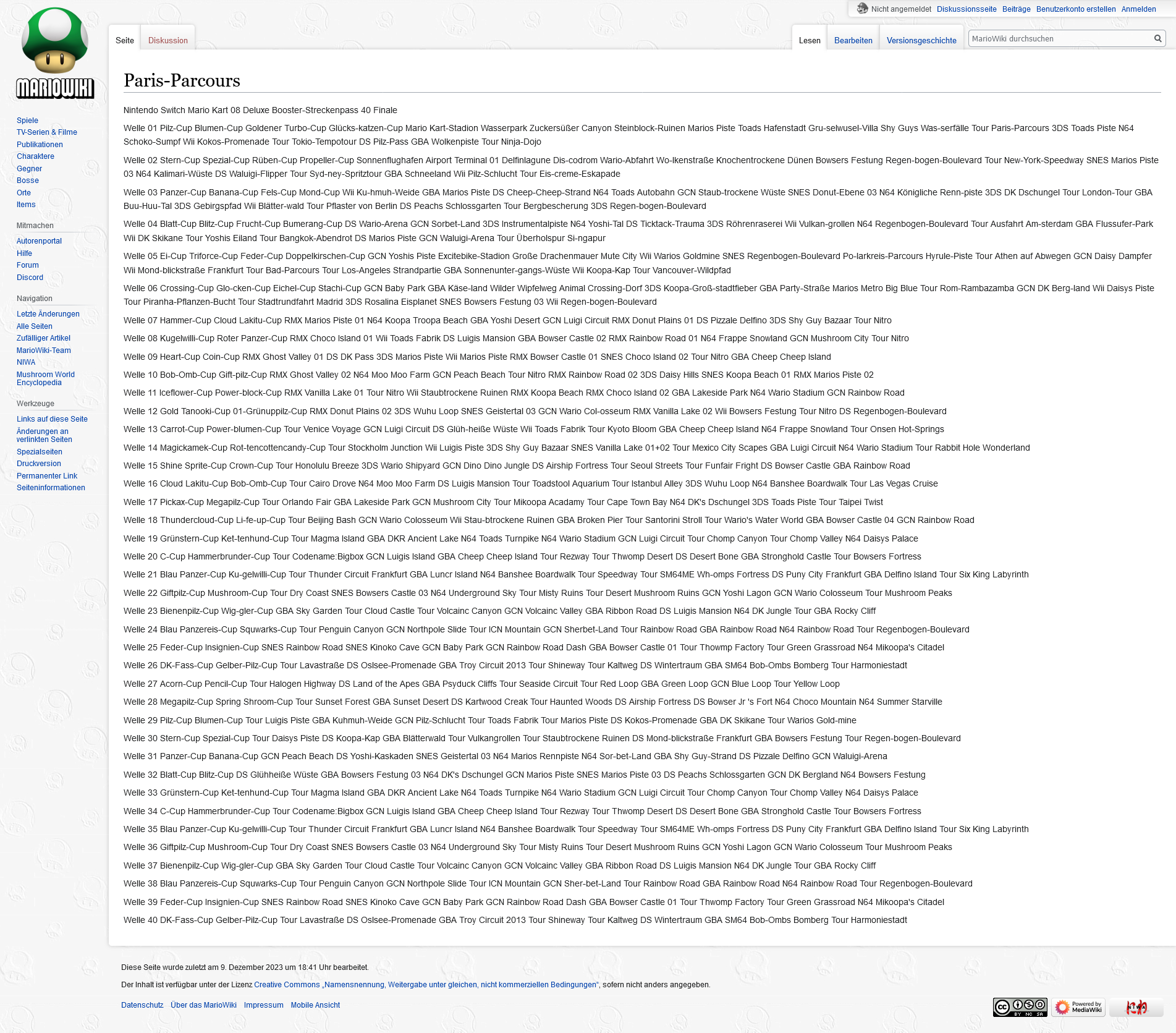Open Gegner sidebar link

[29, 169]
